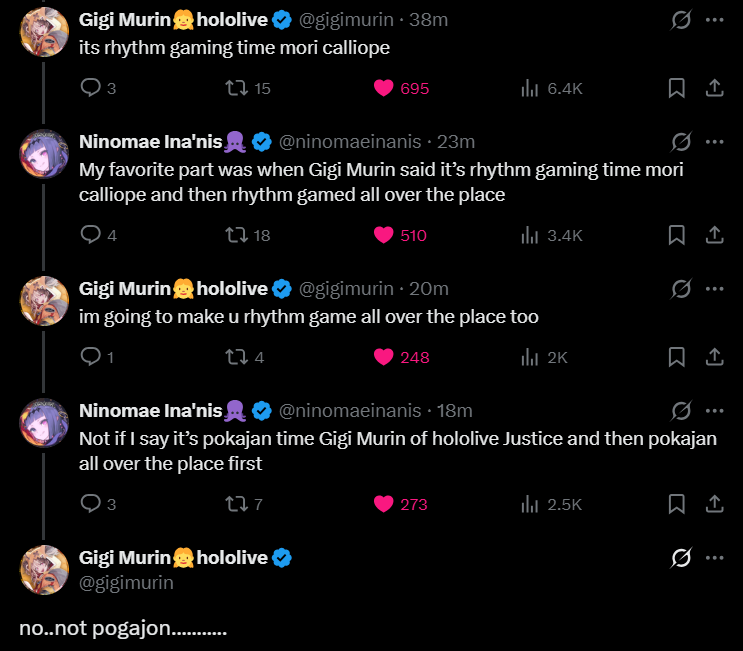Image resolution: width=743 pixels, height=651 pixels.
Task: Open @ninomaeinanis handle on 23m tweet
Action: point(350,142)
